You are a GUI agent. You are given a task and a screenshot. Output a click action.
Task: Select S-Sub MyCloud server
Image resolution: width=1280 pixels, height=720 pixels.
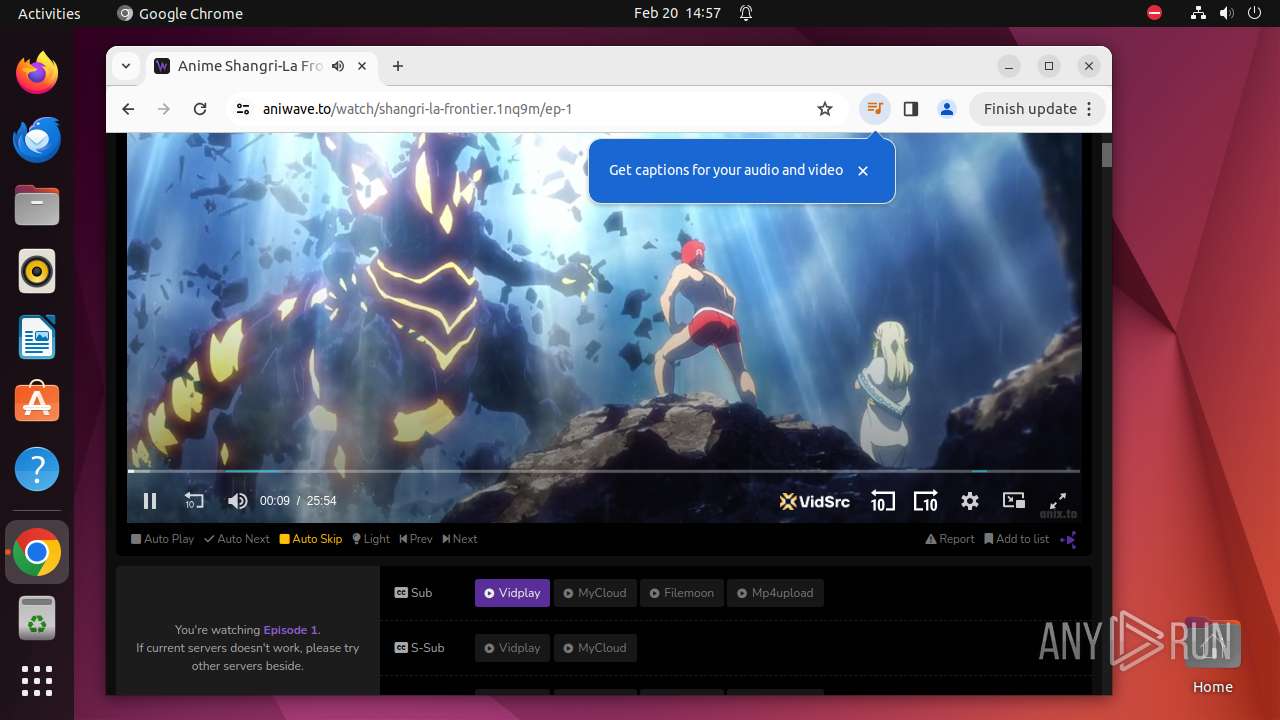pos(595,648)
